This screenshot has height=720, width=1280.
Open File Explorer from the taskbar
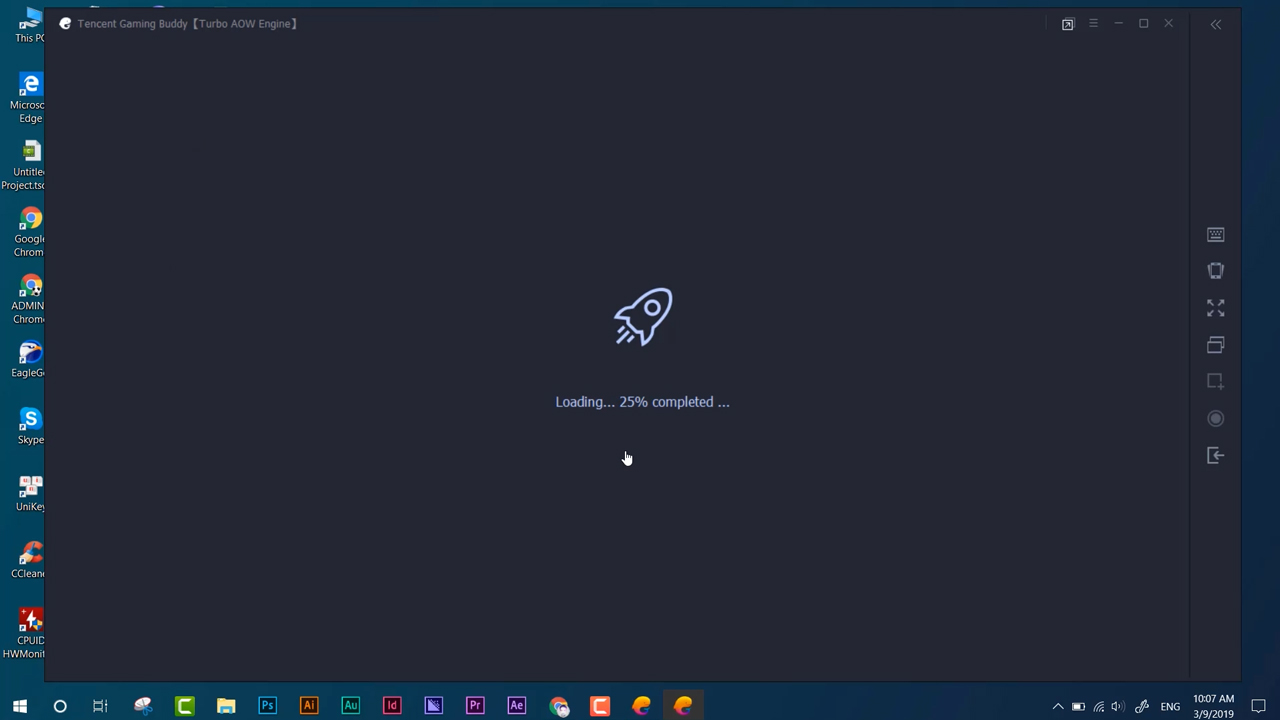(x=226, y=706)
